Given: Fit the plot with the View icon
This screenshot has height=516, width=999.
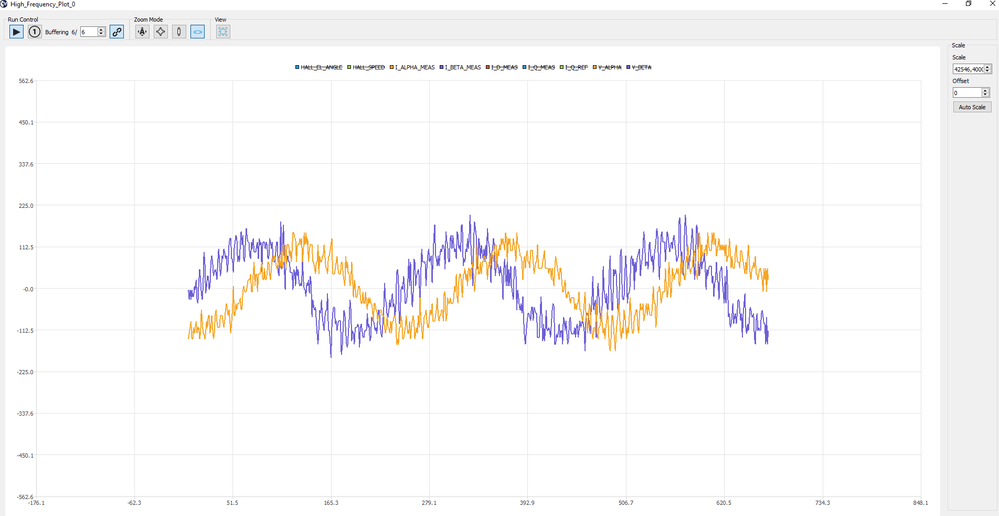Looking at the screenshot, I should tap(223, 31).
